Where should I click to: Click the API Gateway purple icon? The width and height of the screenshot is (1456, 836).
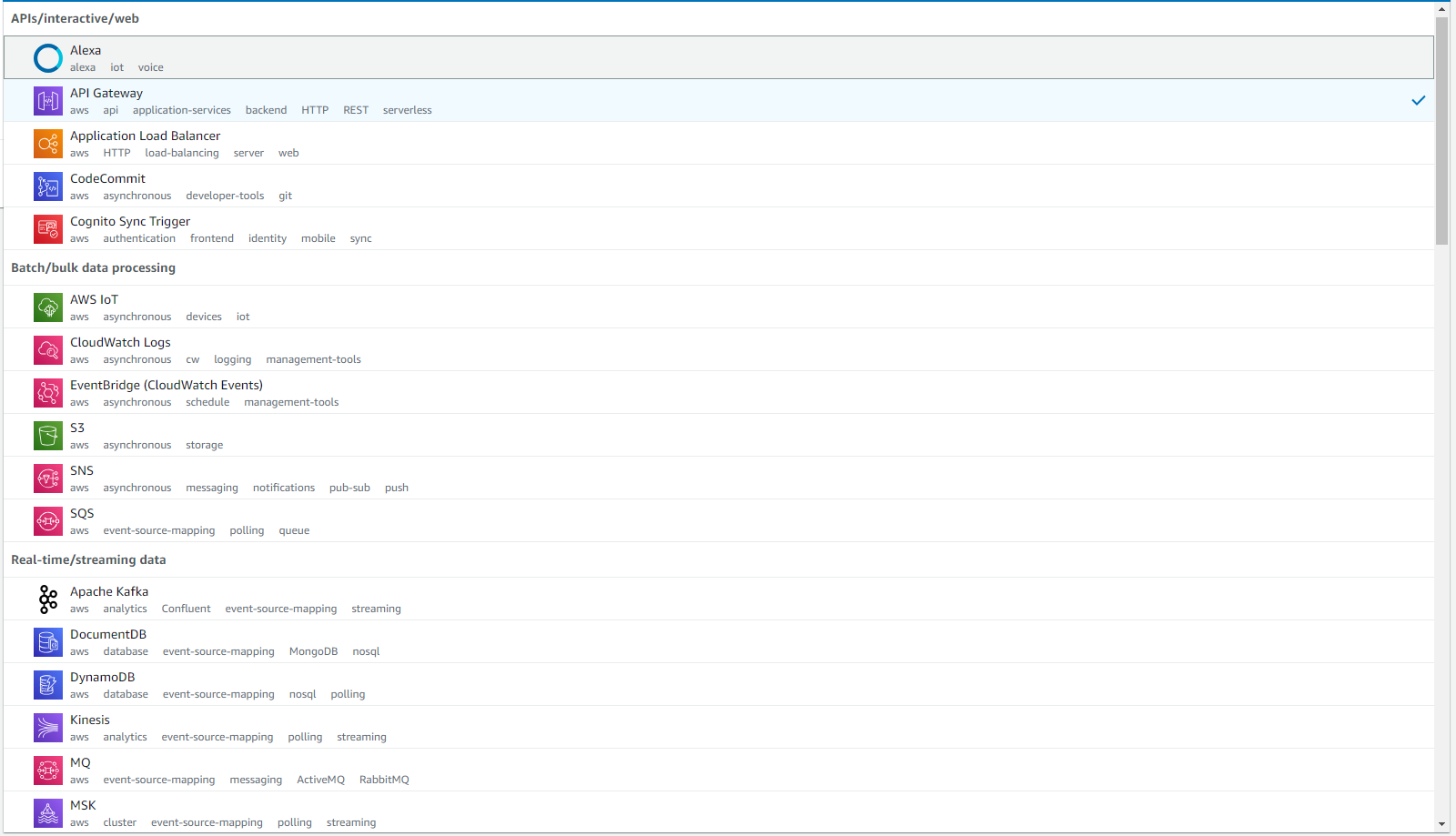click(x=48, y=101)
